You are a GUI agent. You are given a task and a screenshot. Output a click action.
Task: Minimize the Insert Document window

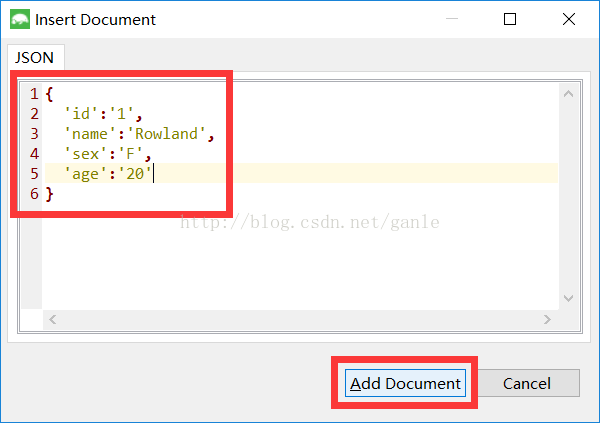[x=452, y=19]
